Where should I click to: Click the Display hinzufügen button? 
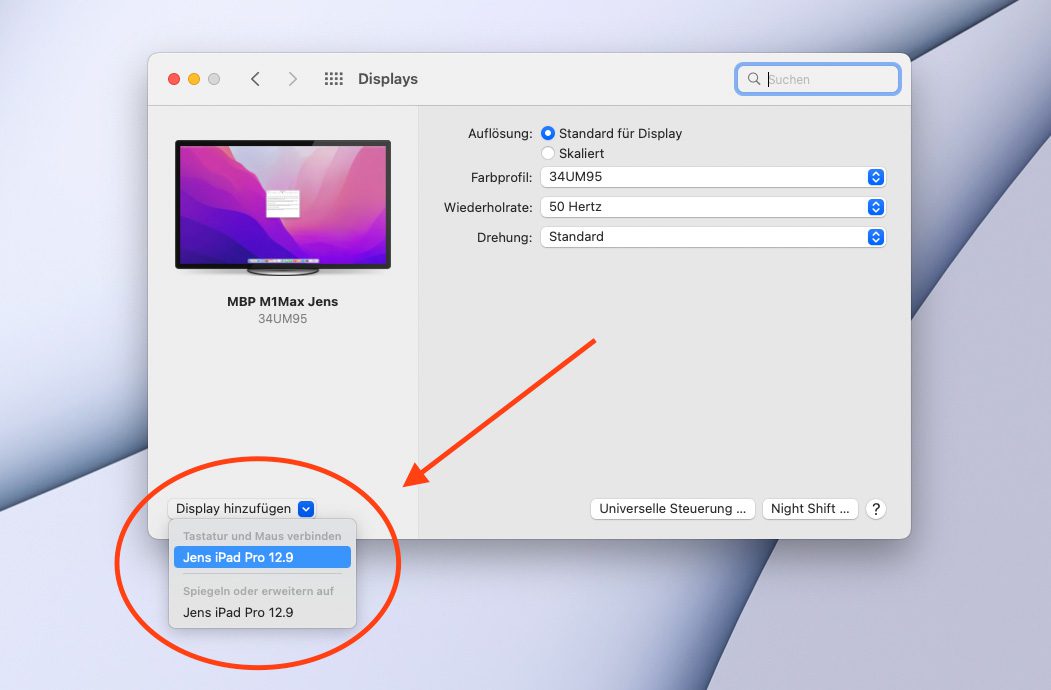point(241,509)
